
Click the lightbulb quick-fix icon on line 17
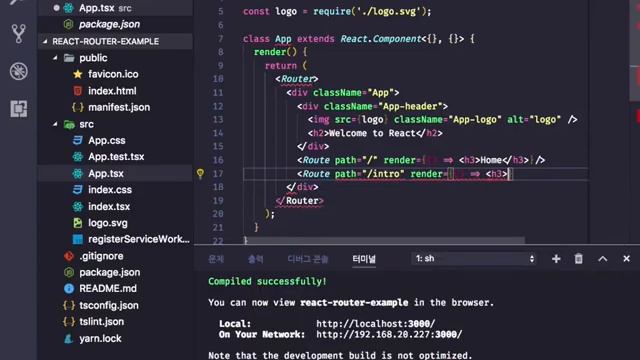200,173
